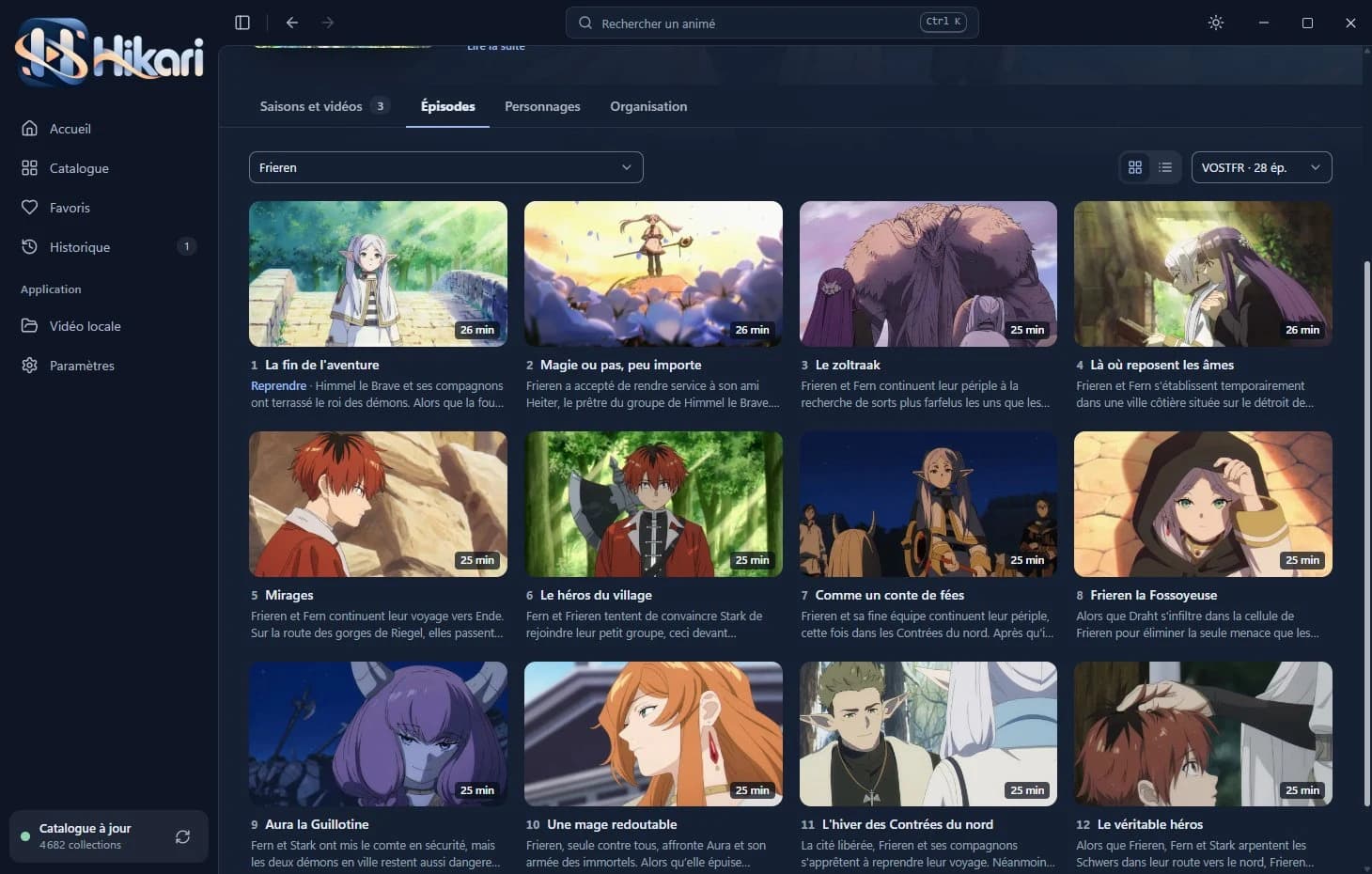Switch to the Organisation tab
This screenshot has height=874, width=1372.
(x=648, y=106)
